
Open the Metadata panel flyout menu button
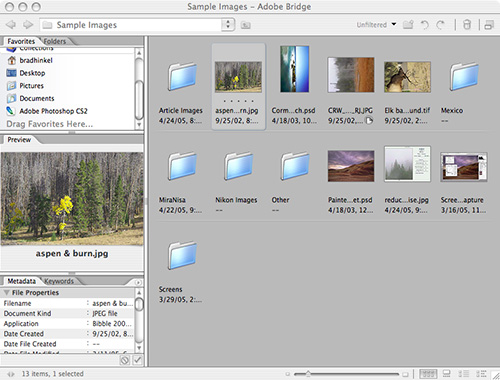pos(138,282)
